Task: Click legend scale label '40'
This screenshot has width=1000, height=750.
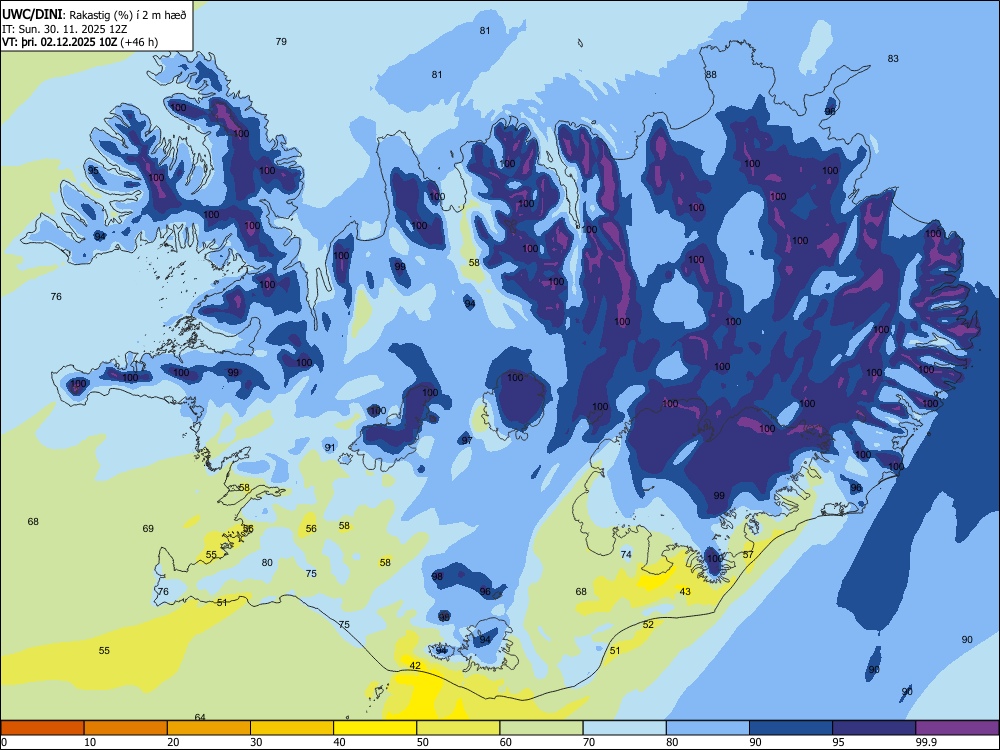Action: 339,742
